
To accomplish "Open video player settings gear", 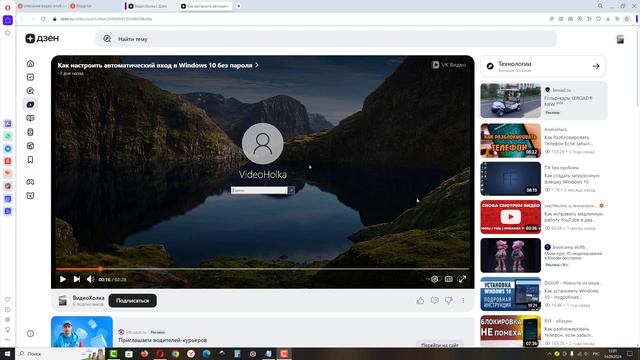I will coord(434,279).
